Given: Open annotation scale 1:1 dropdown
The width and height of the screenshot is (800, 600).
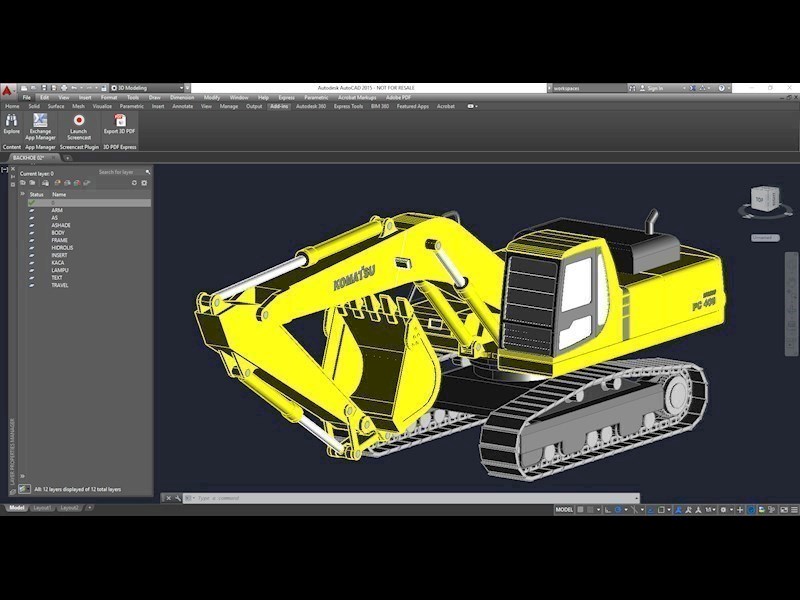Looking at the screenshot, I should 710,509.
